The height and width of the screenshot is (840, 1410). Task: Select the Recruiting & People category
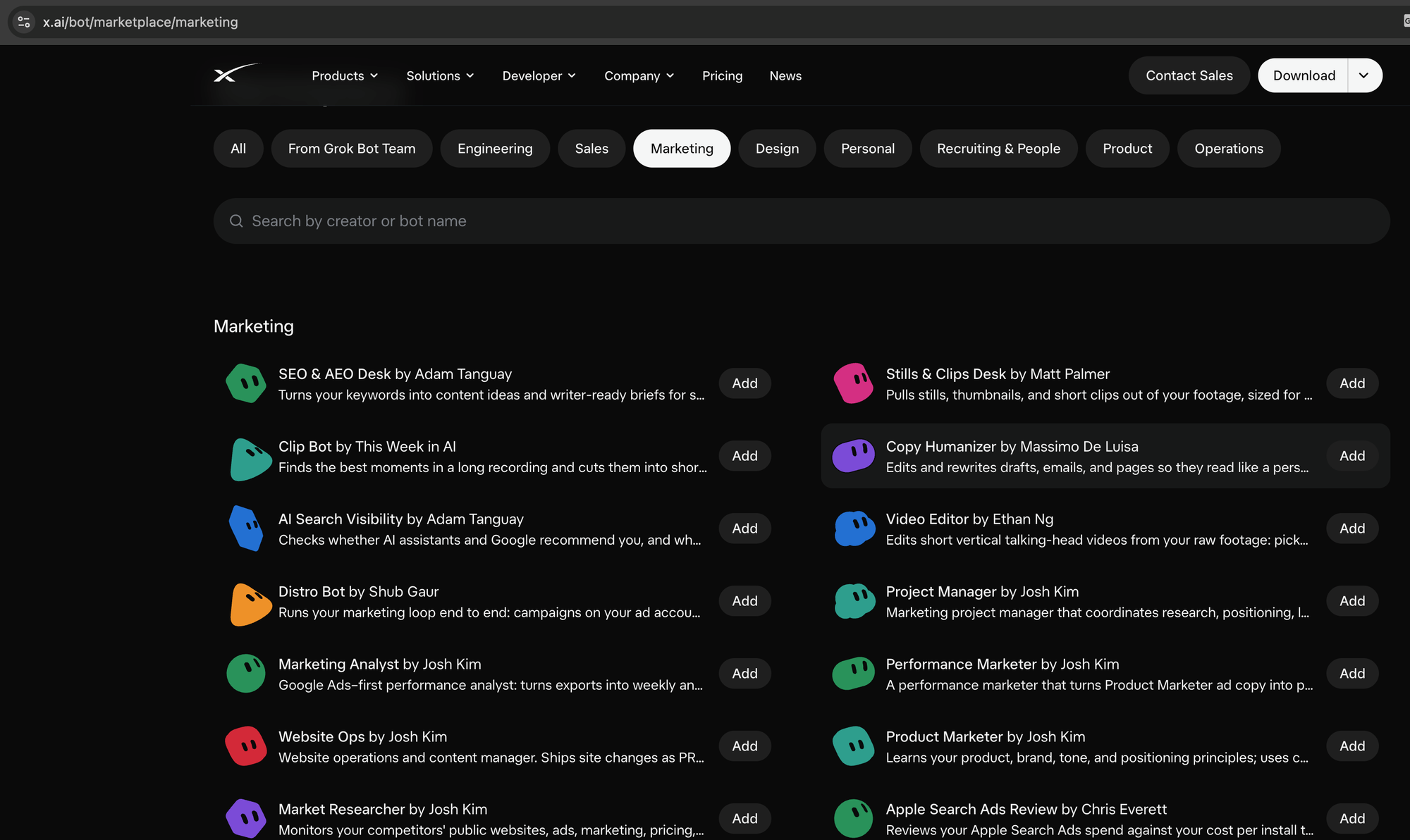pos(998,149)
